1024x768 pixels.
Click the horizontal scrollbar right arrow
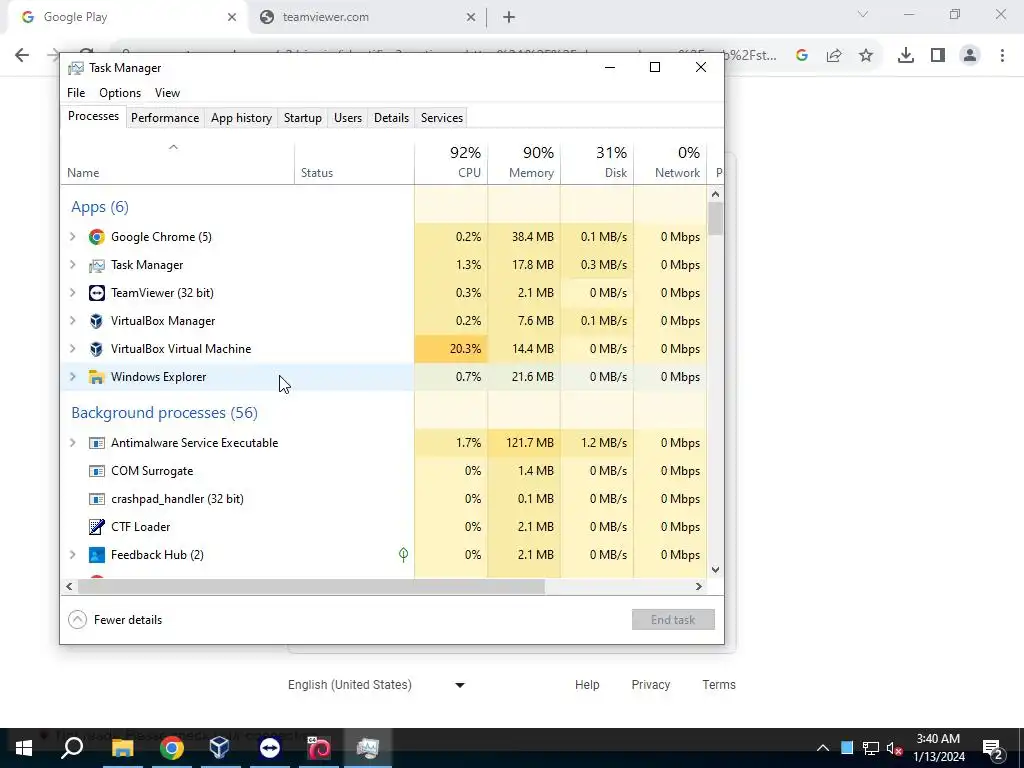click(x=699, y=586)
